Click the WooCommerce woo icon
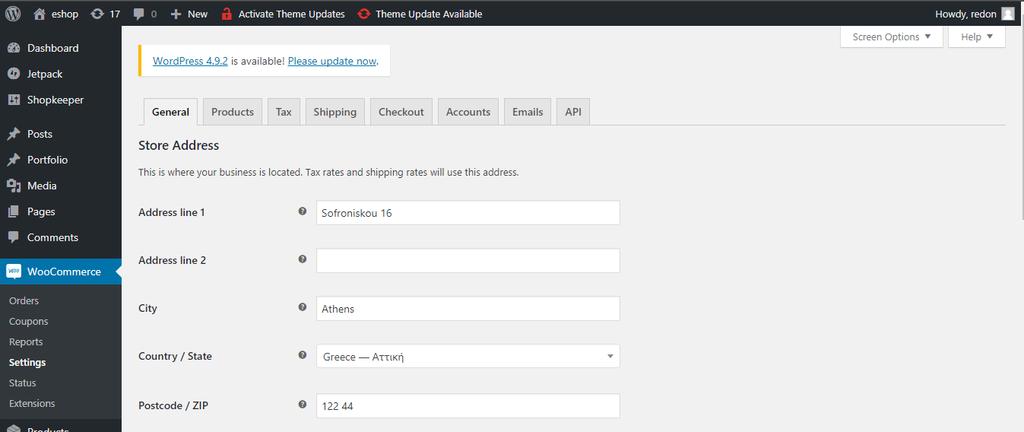This screenshot has width=1024, height=432. tap(14, 271)
